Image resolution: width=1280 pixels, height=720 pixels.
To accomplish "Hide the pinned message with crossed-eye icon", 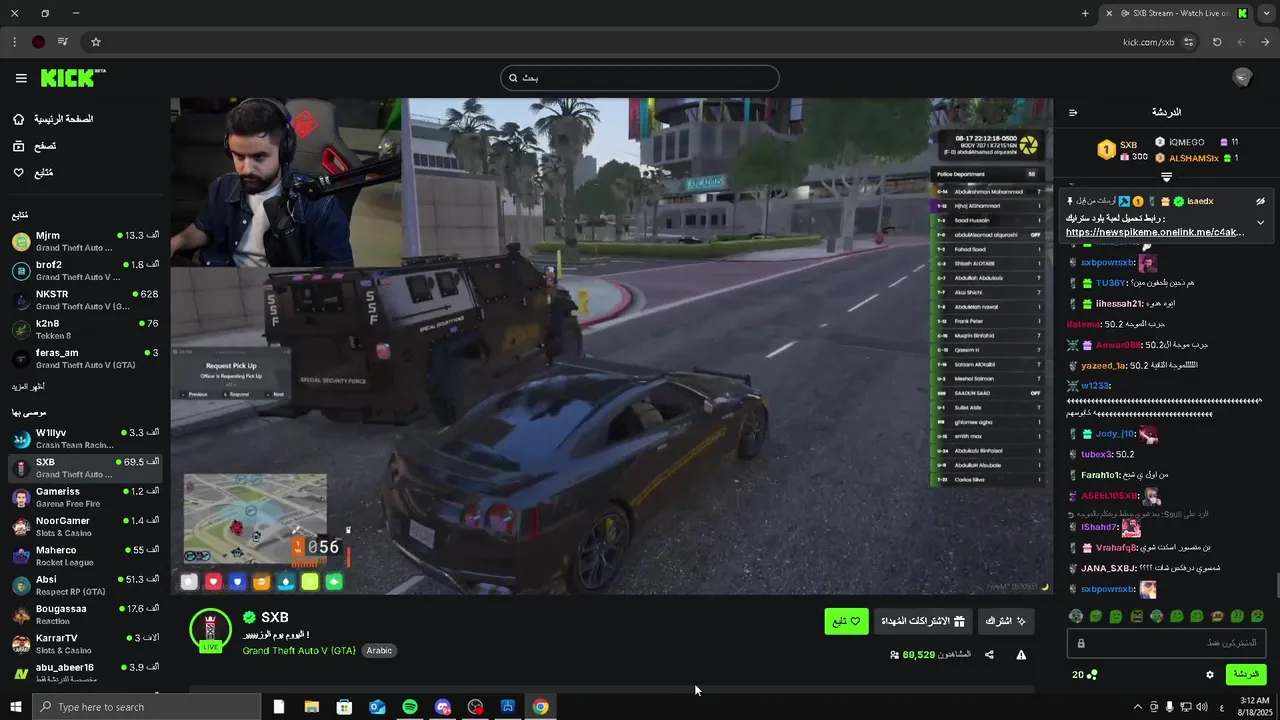I will point(1260,201).
